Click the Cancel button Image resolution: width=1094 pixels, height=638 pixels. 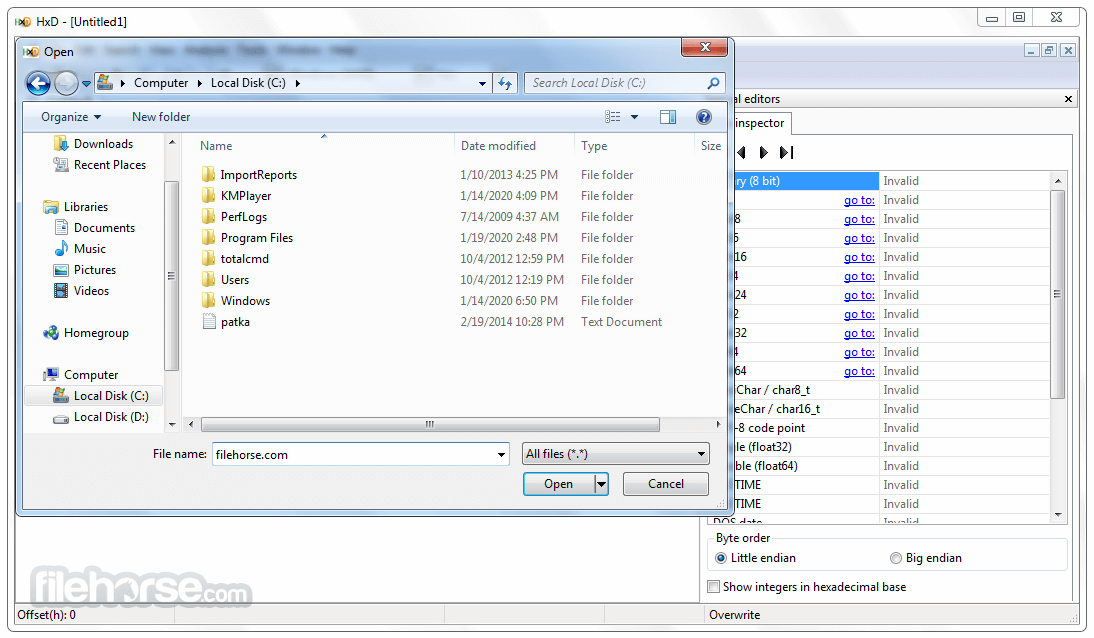pyautogui.click(x=666, y=484)
